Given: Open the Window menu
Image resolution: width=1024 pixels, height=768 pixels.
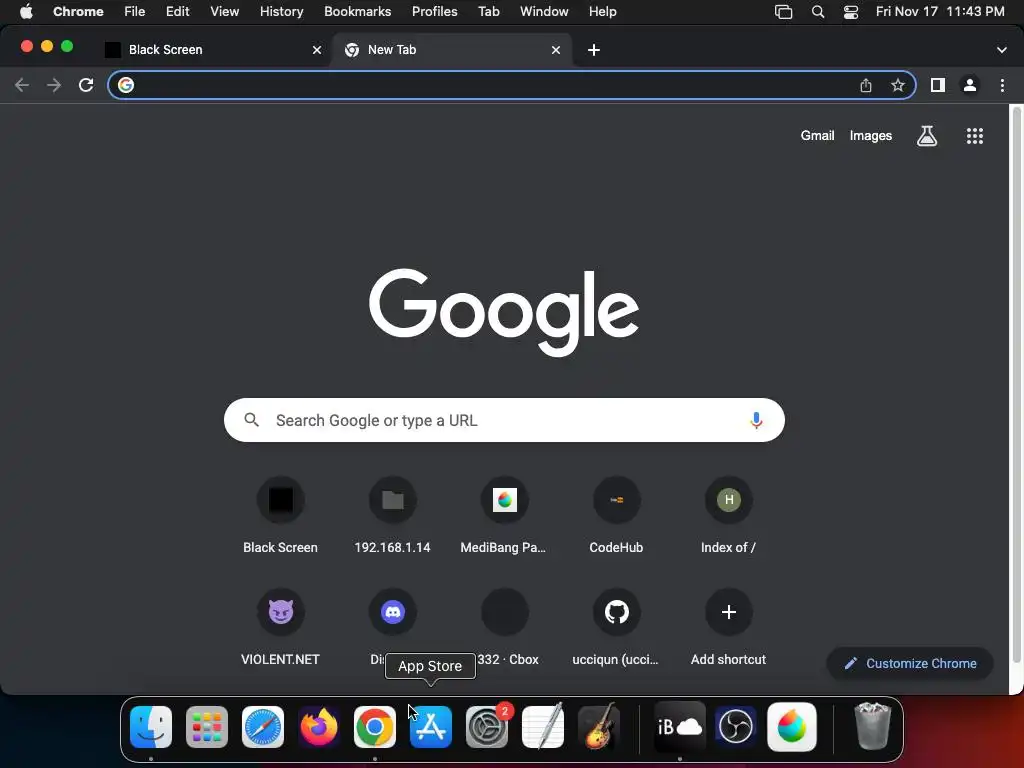Looking at the screenshot, I should point(544,11).
